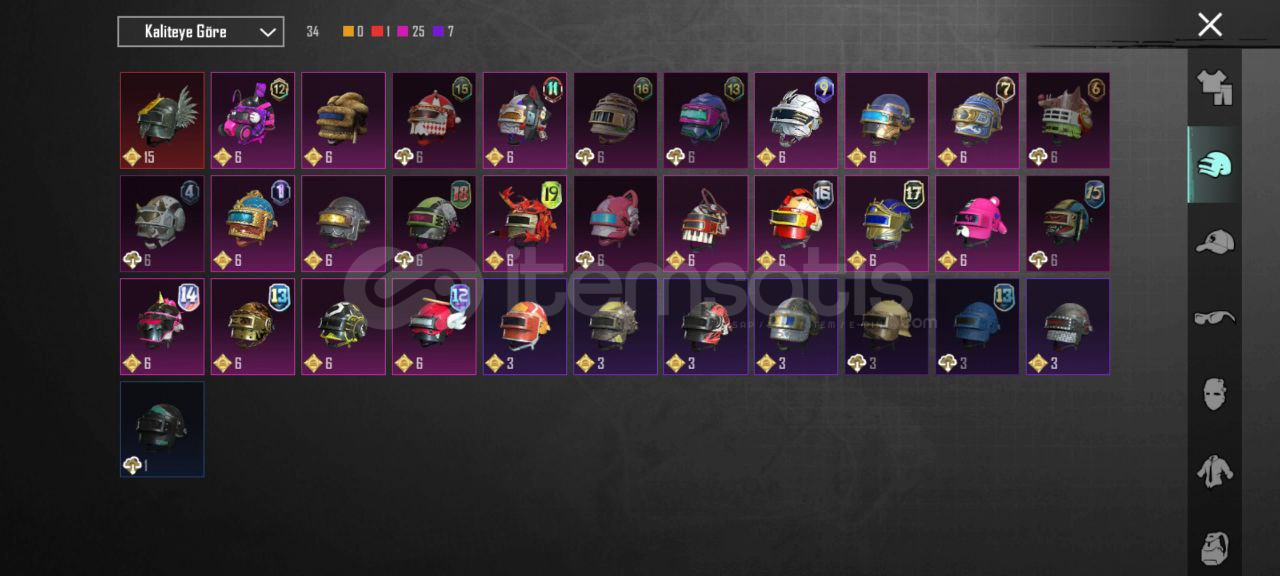Open the face mask category icon
The height and width of the screenshot is (576, 1280).
coord(1214,394)
